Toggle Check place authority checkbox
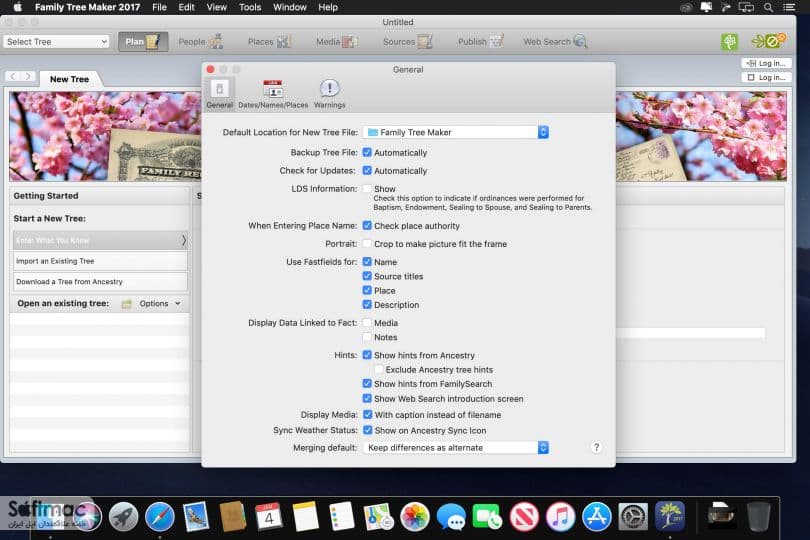Image resolution: width=810 pixels, height=540 pixels. pos(367,226)
